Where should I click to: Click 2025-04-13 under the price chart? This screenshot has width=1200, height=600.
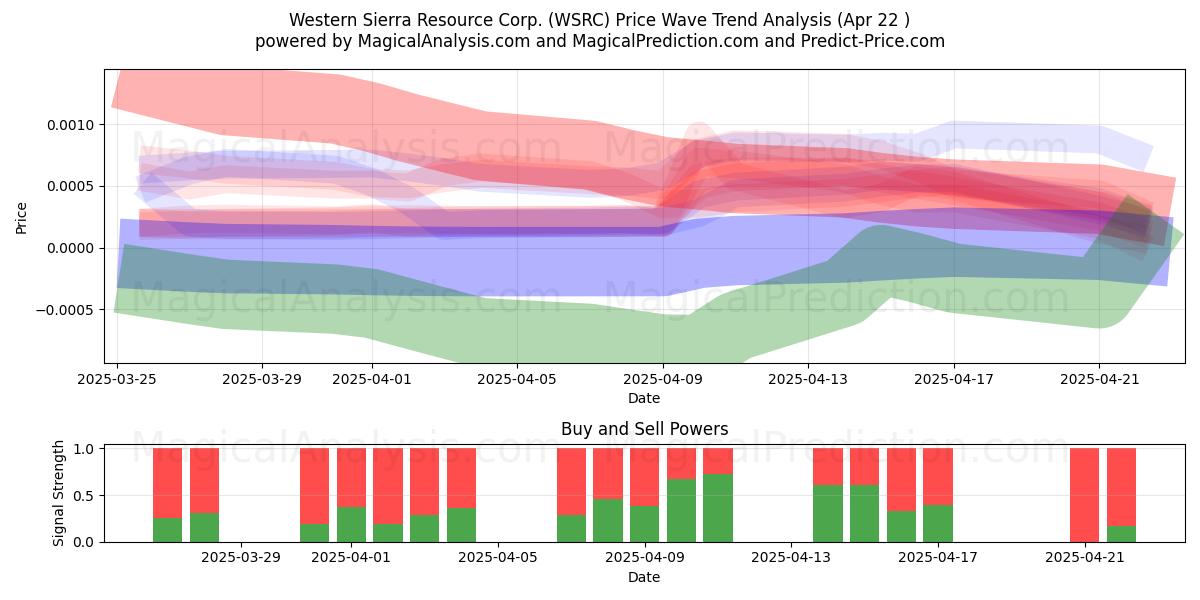[x=808, y=380]
